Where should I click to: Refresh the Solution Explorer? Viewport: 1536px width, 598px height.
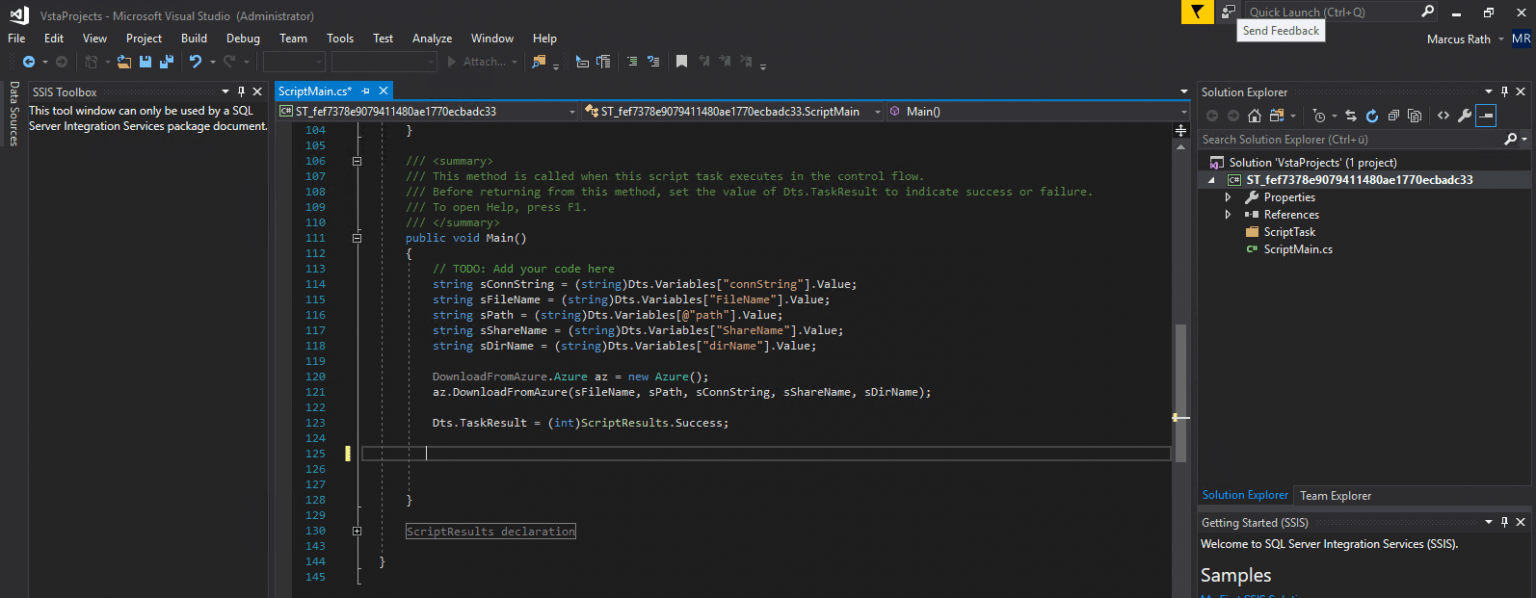(1373, 115)
